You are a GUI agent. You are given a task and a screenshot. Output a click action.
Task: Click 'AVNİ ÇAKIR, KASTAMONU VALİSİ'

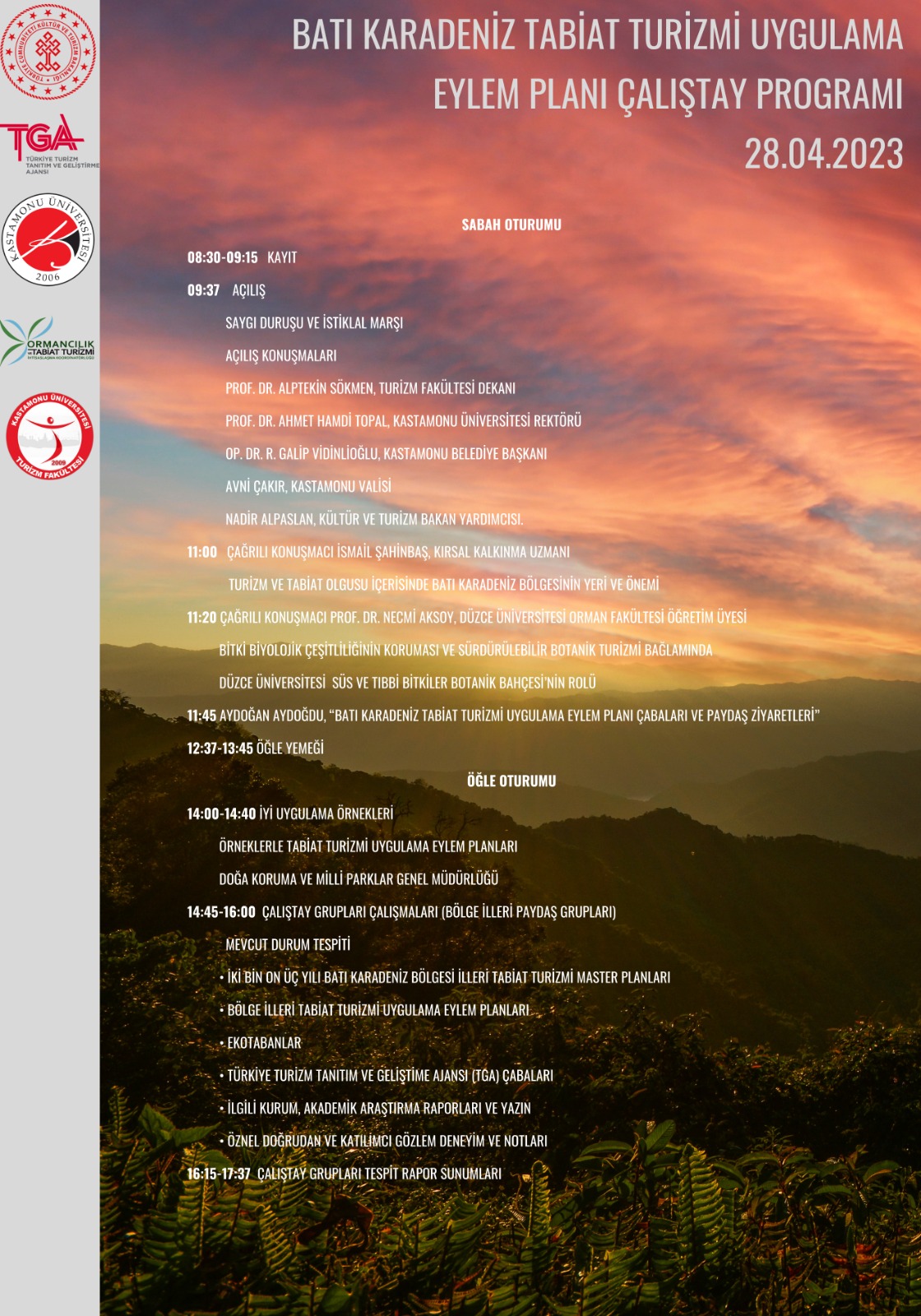click(x=308, y=487)
